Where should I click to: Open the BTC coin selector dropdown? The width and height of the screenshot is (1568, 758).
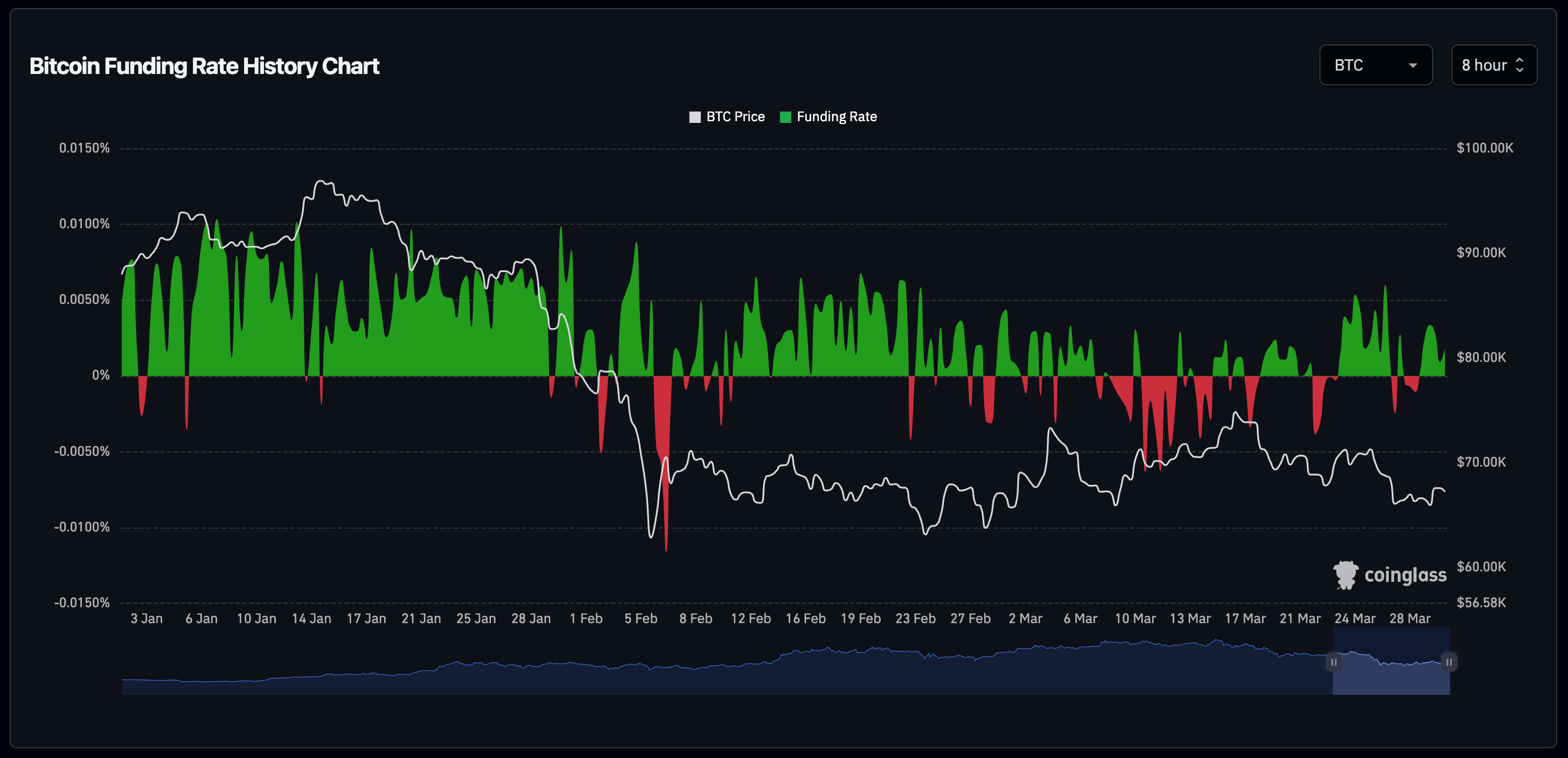click(1375, 65)
